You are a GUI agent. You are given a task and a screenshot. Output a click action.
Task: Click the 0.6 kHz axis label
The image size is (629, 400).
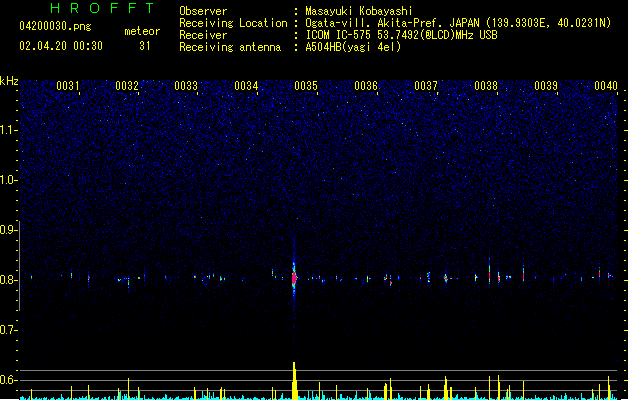(x=8, y=380)
